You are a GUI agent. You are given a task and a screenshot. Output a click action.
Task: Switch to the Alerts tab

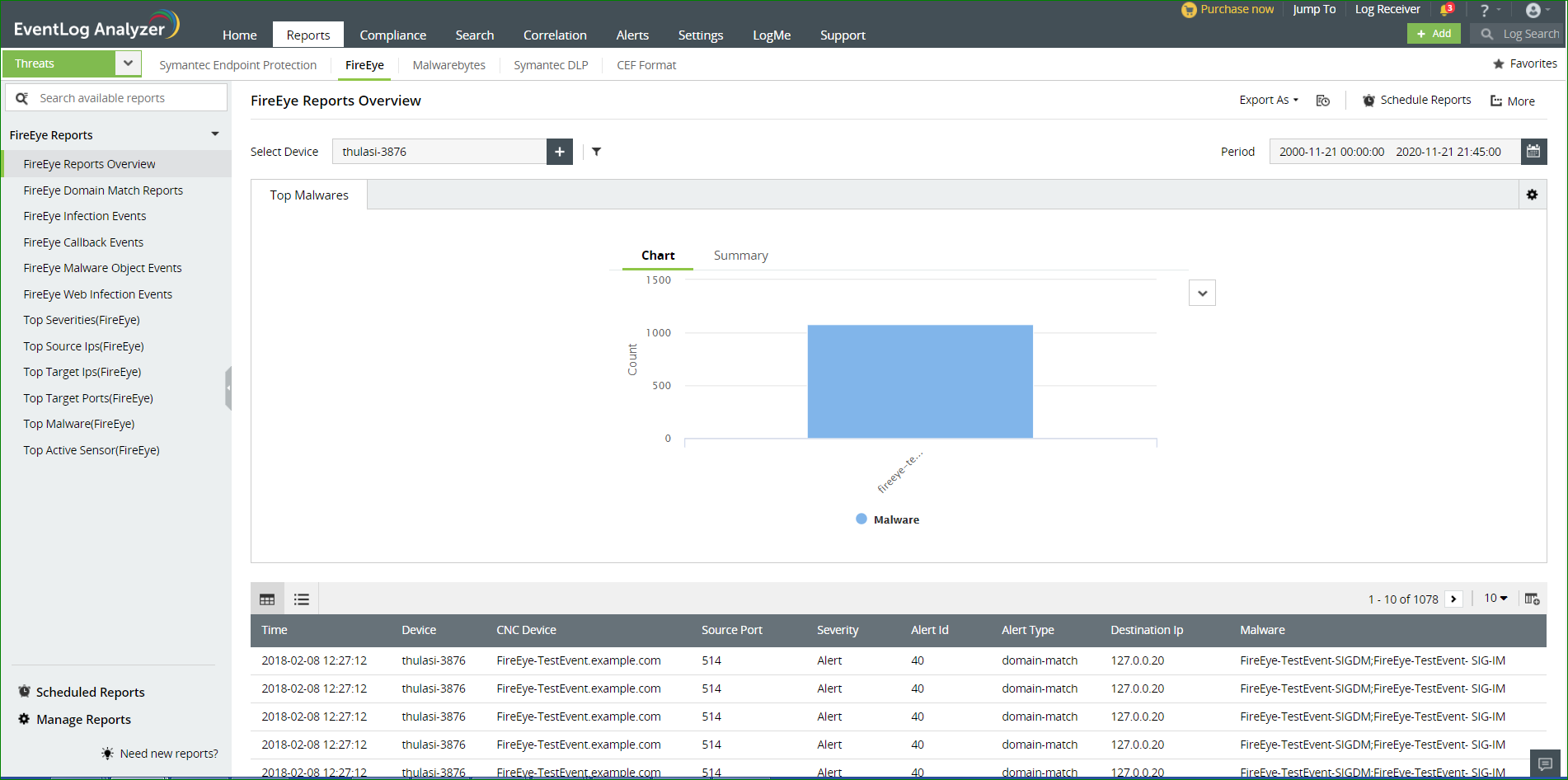632,35
